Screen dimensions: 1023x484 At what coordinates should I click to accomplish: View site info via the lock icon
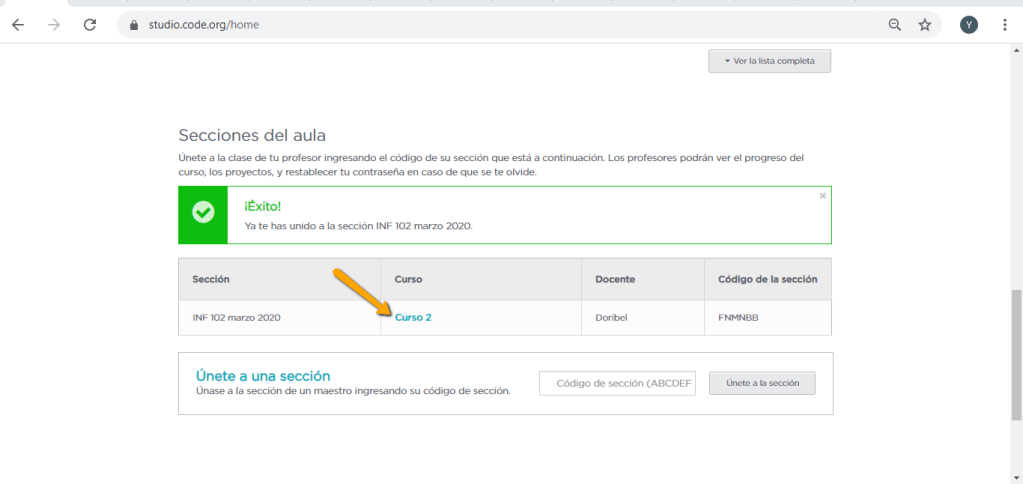(x=133, y=25)
